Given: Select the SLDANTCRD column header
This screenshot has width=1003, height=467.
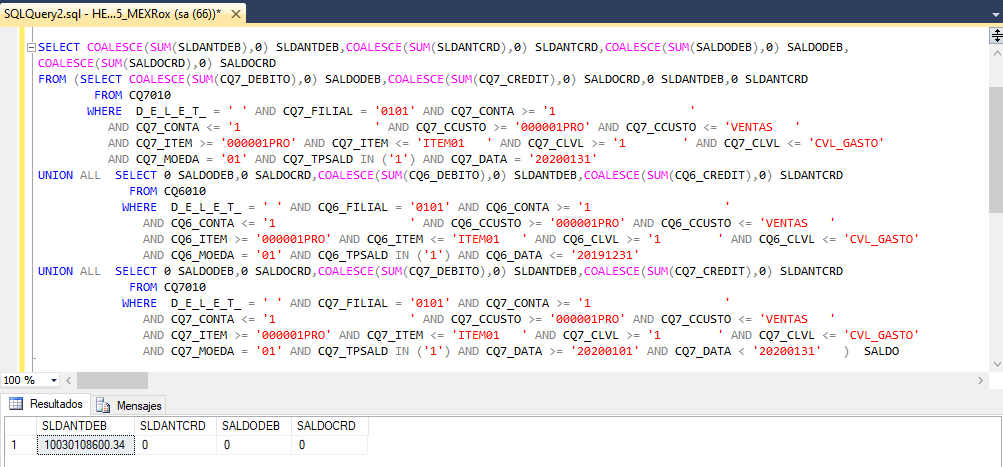Looking at the screenshot, I should click(176, 426).
